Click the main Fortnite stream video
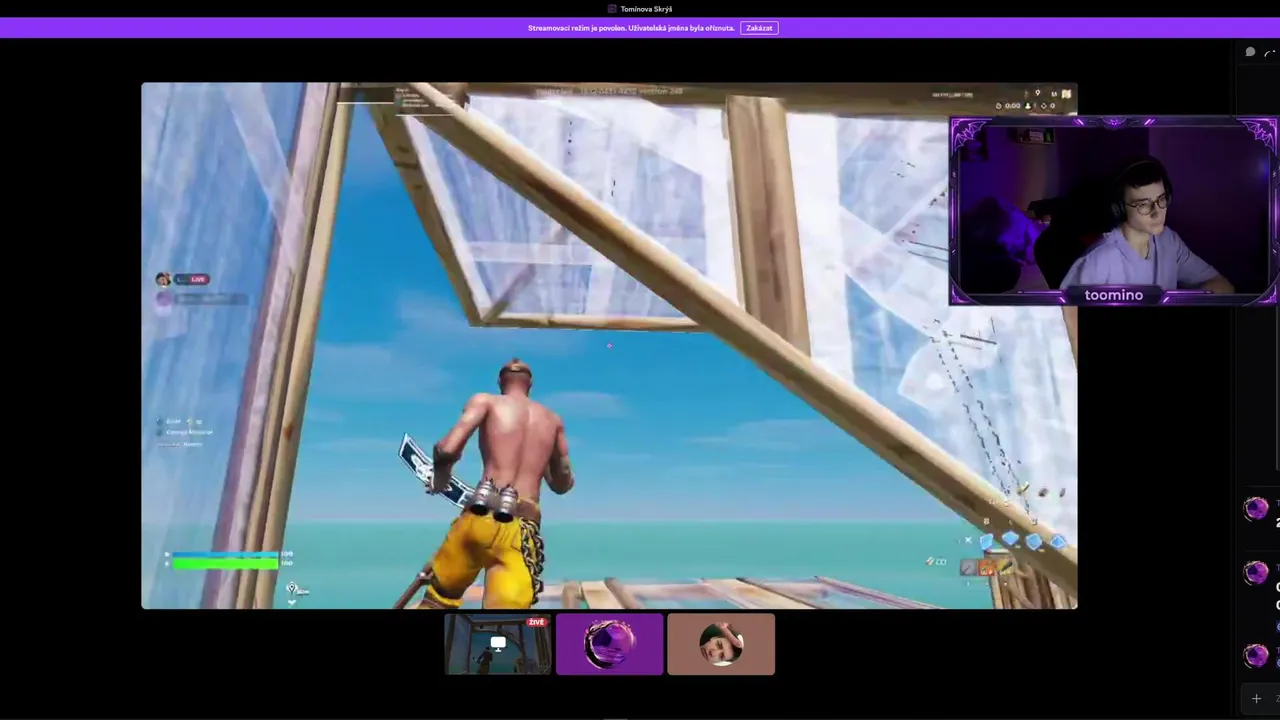Screen dimensions: 1280x720 609,345
